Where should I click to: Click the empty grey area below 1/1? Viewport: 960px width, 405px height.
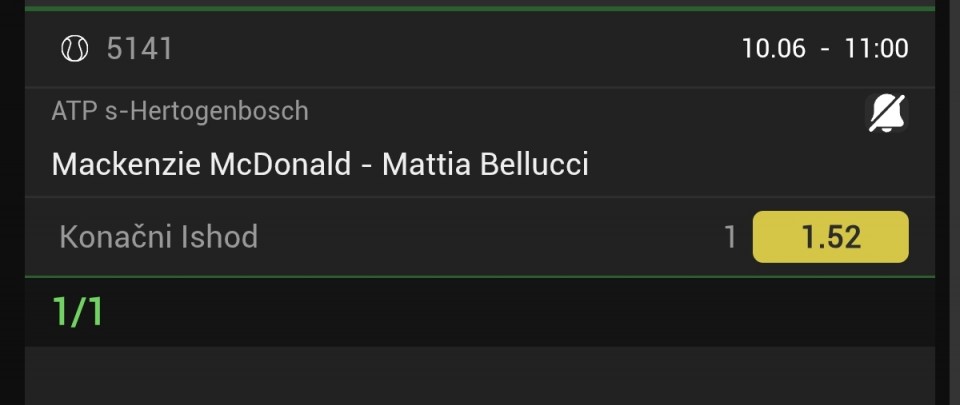tap(480, 376)
